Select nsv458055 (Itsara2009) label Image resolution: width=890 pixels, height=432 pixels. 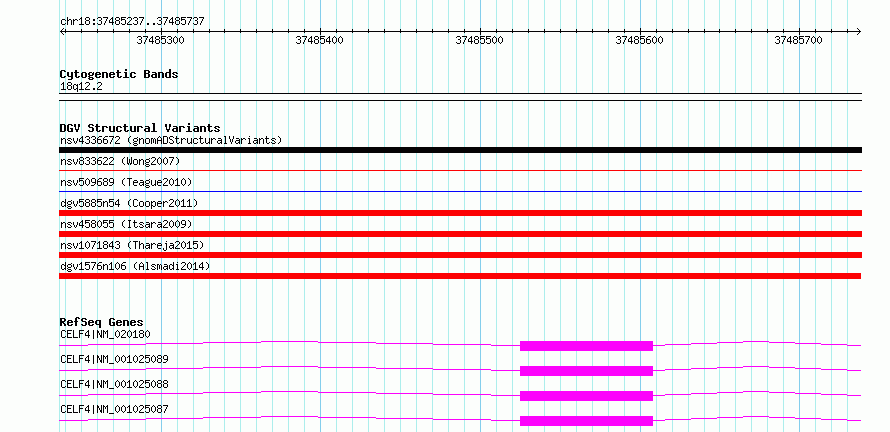pyautogui.click(x=126, y=224)
